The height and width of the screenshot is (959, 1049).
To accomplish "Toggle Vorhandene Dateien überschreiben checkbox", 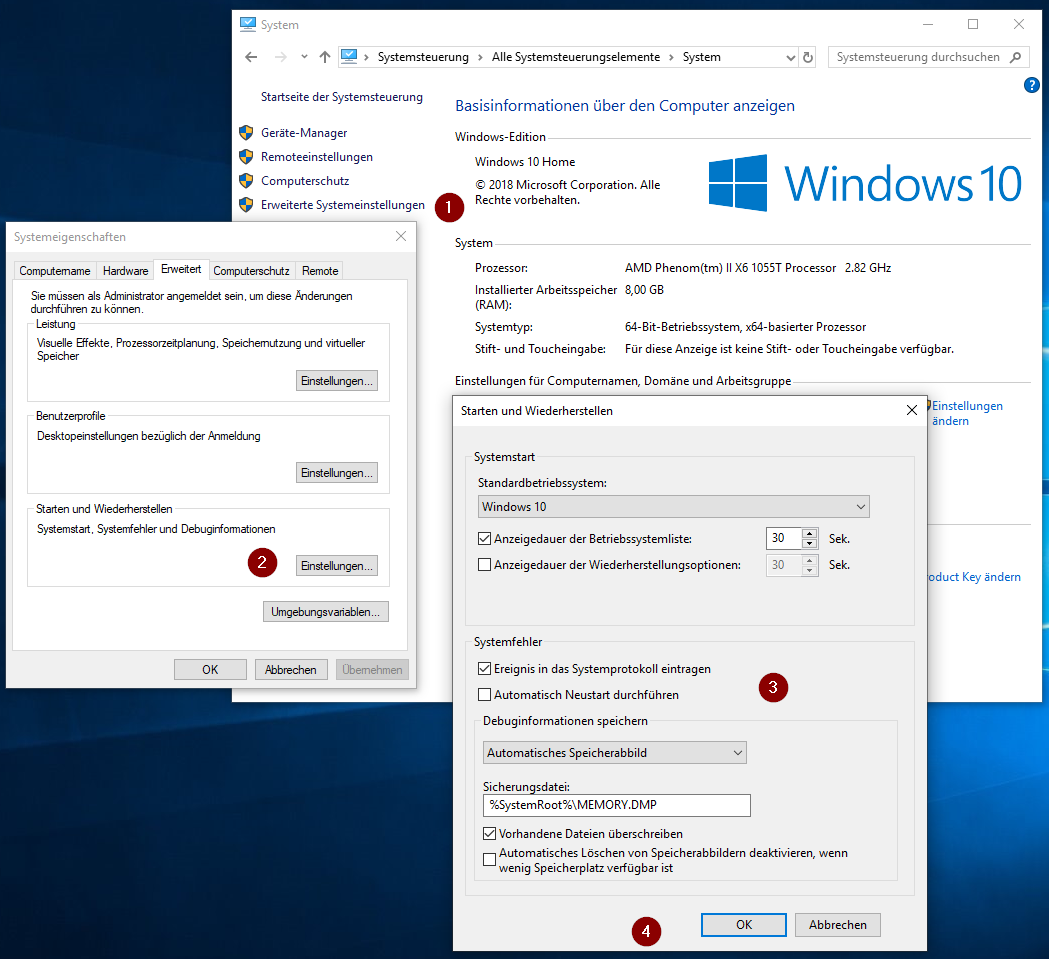I will pyautogui.click(x=489, y=834).
